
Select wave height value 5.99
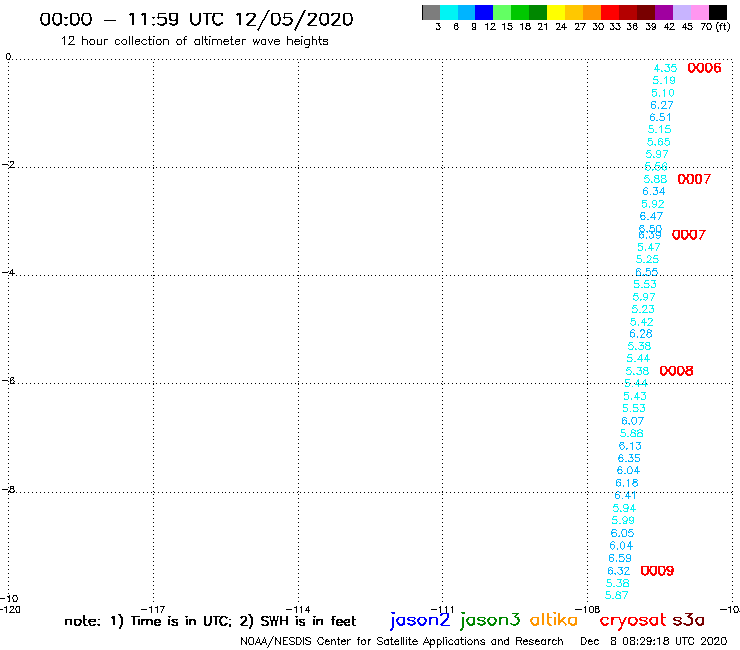[623, 520]
